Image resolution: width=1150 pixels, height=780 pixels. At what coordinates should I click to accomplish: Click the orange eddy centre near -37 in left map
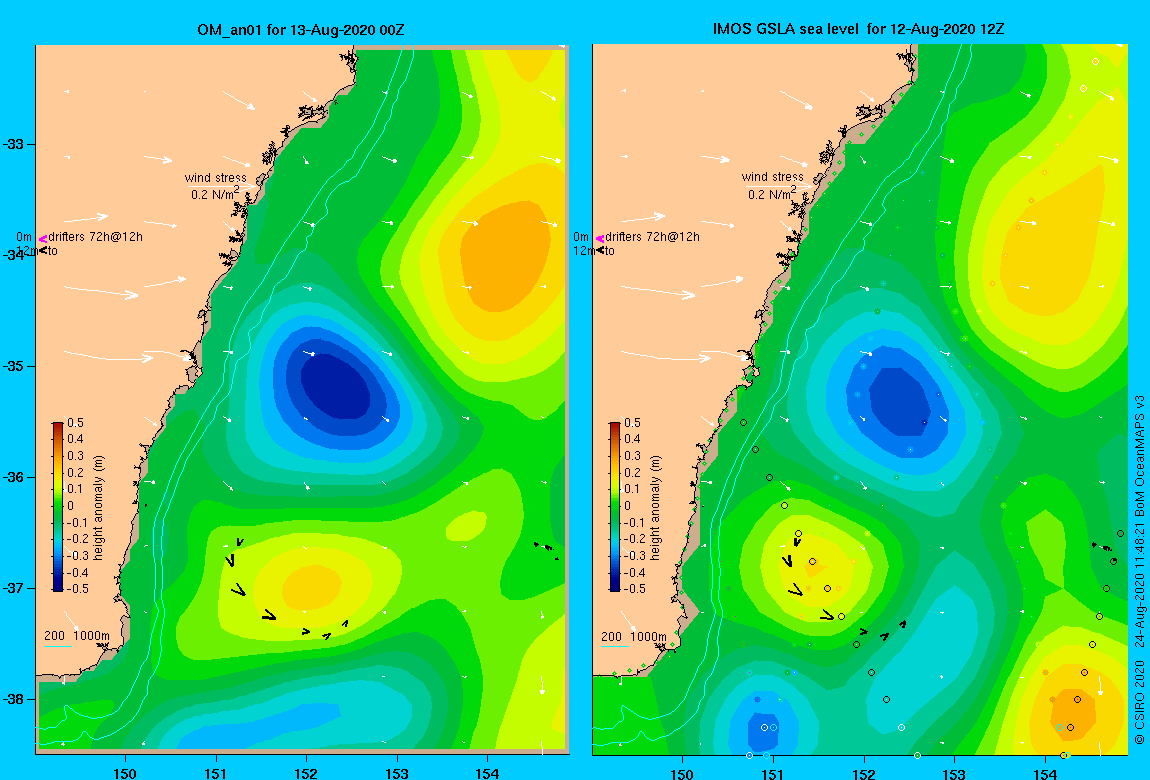tap(312, 586)
